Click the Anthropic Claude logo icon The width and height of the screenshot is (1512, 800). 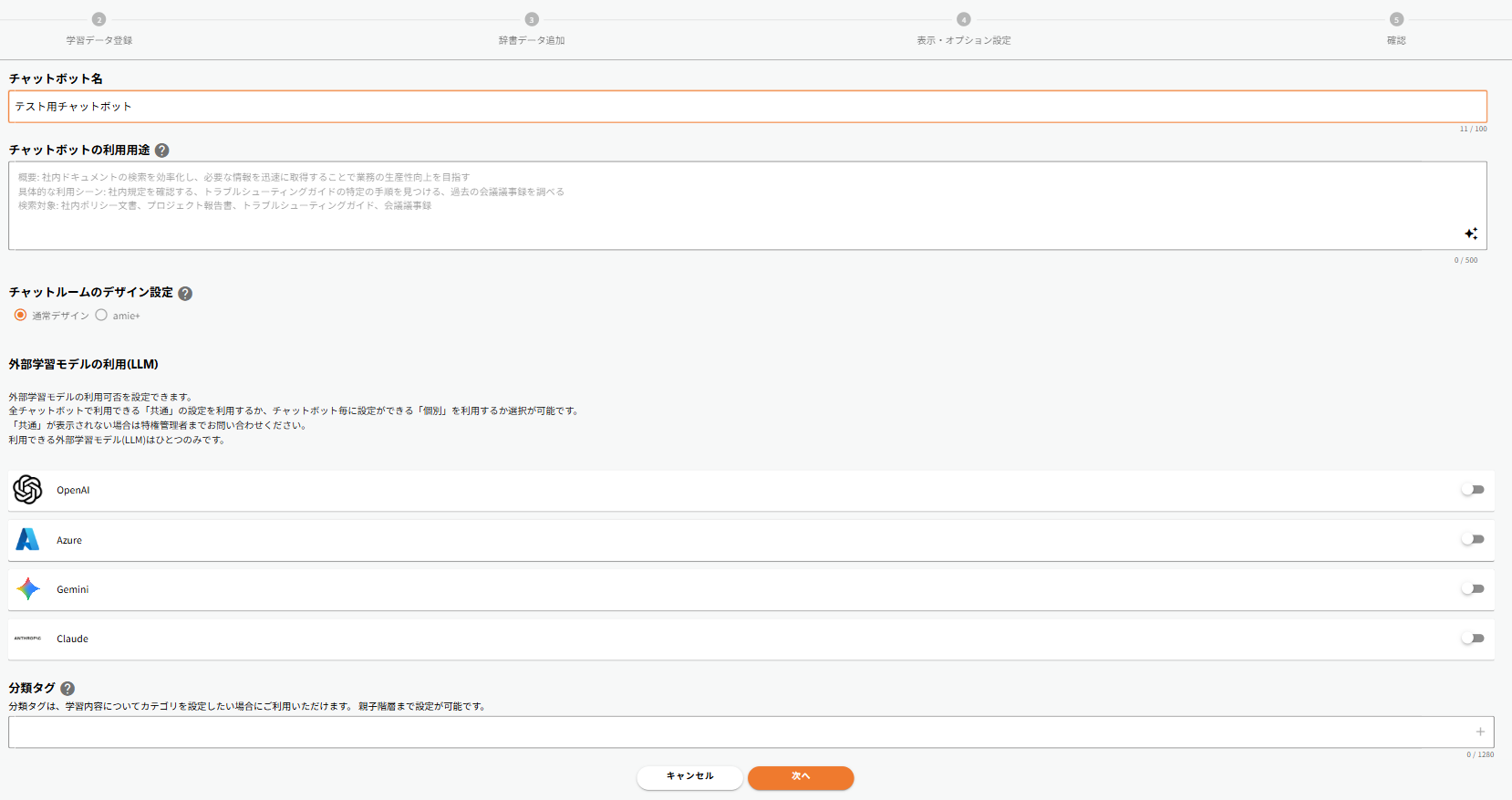tap(27, 639)
